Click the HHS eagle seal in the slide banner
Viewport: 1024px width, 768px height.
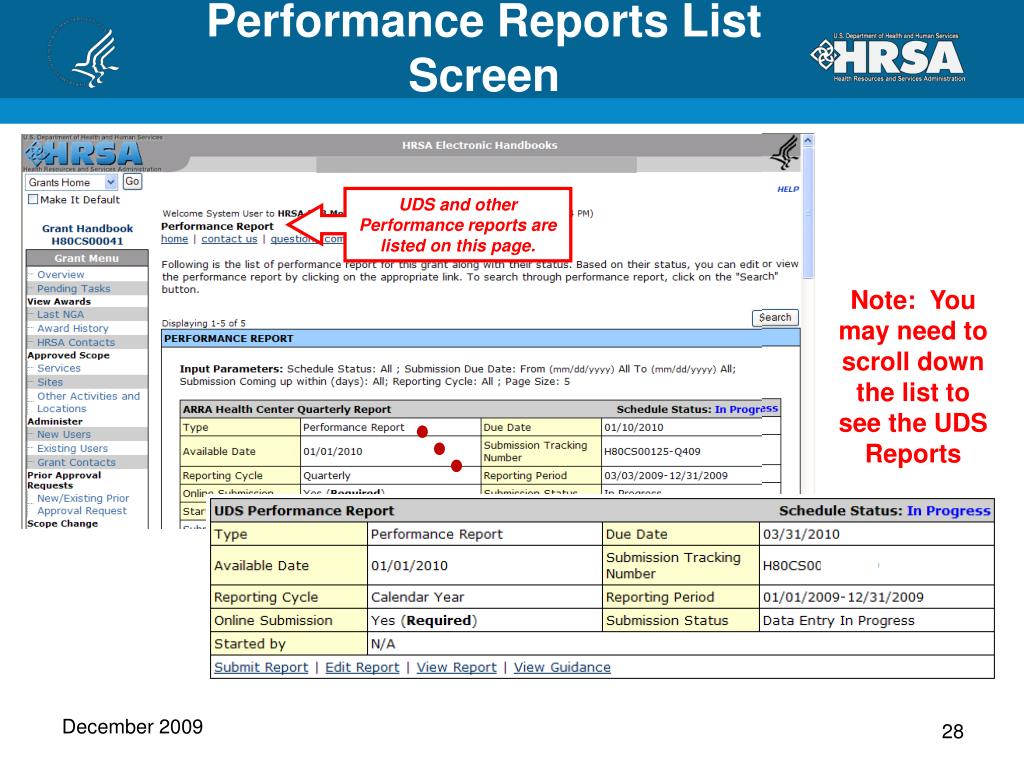coord(85,54)
